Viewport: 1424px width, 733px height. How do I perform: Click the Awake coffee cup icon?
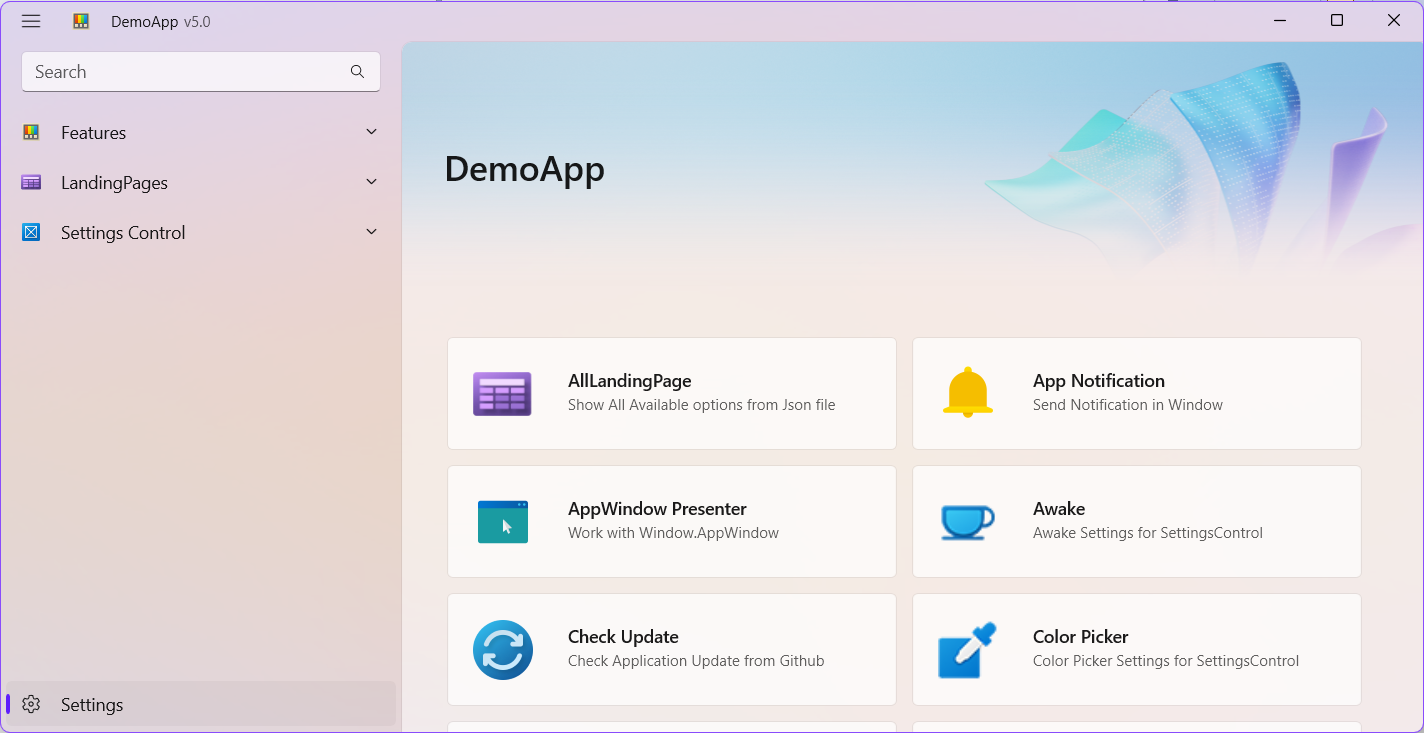click(x=967, y=521)
